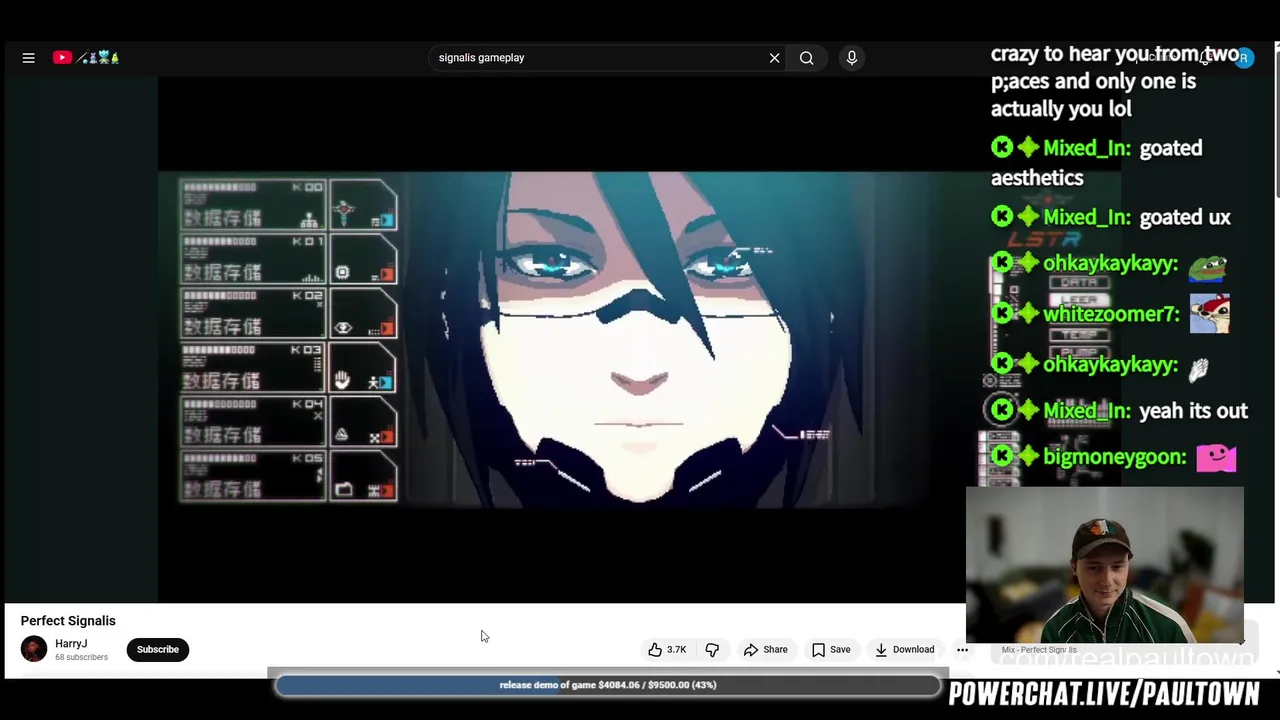
Task: Open the HarryJ channel avatar
Action: (x=34, y=649)
